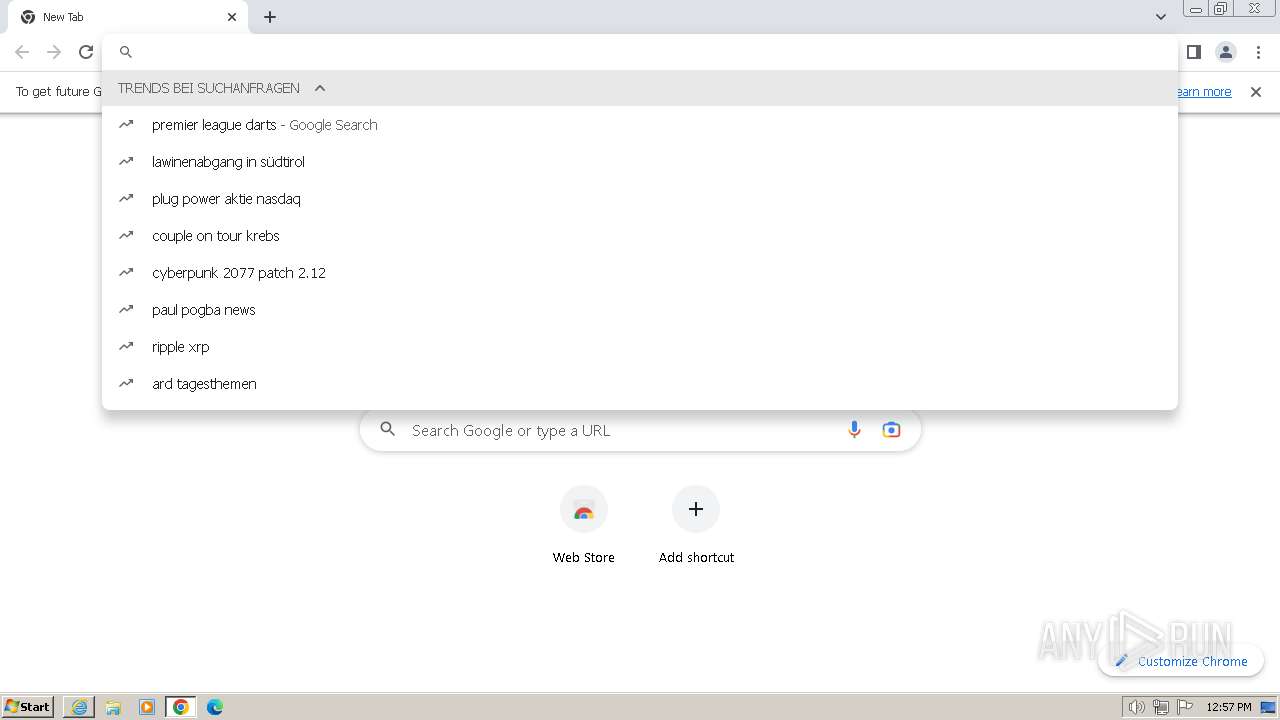Screen dimensions: 1280x720
Task: Launch Internet Explorer from taskbar
Action: [x=79, y=707]
